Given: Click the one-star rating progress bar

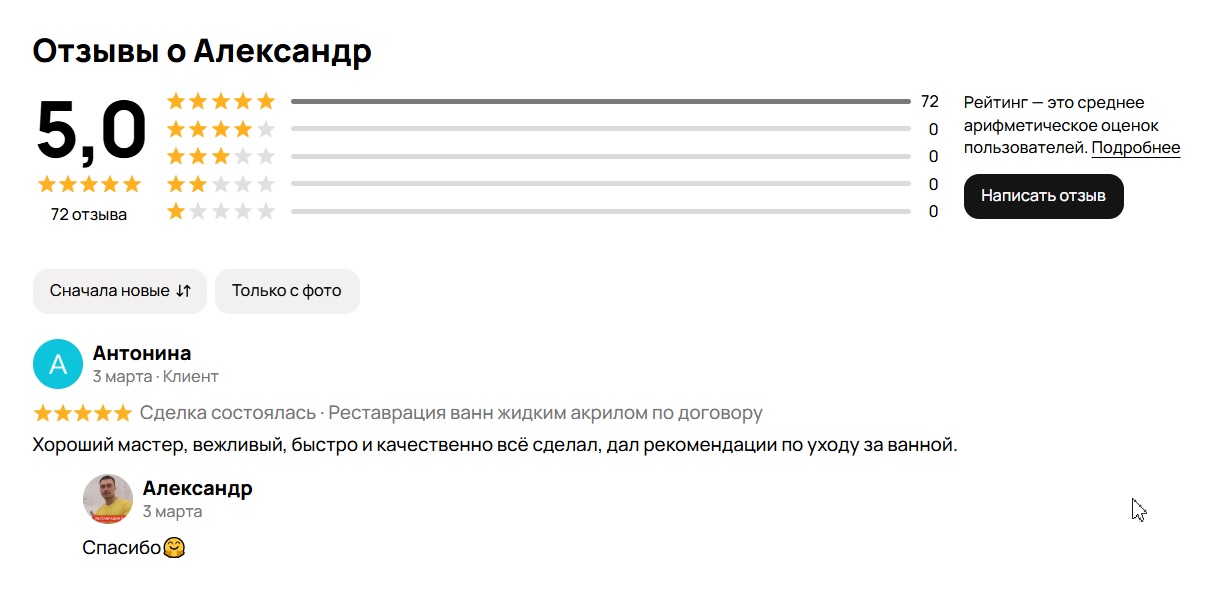Looking at the screenshot, I should click(x=600, y=211).
